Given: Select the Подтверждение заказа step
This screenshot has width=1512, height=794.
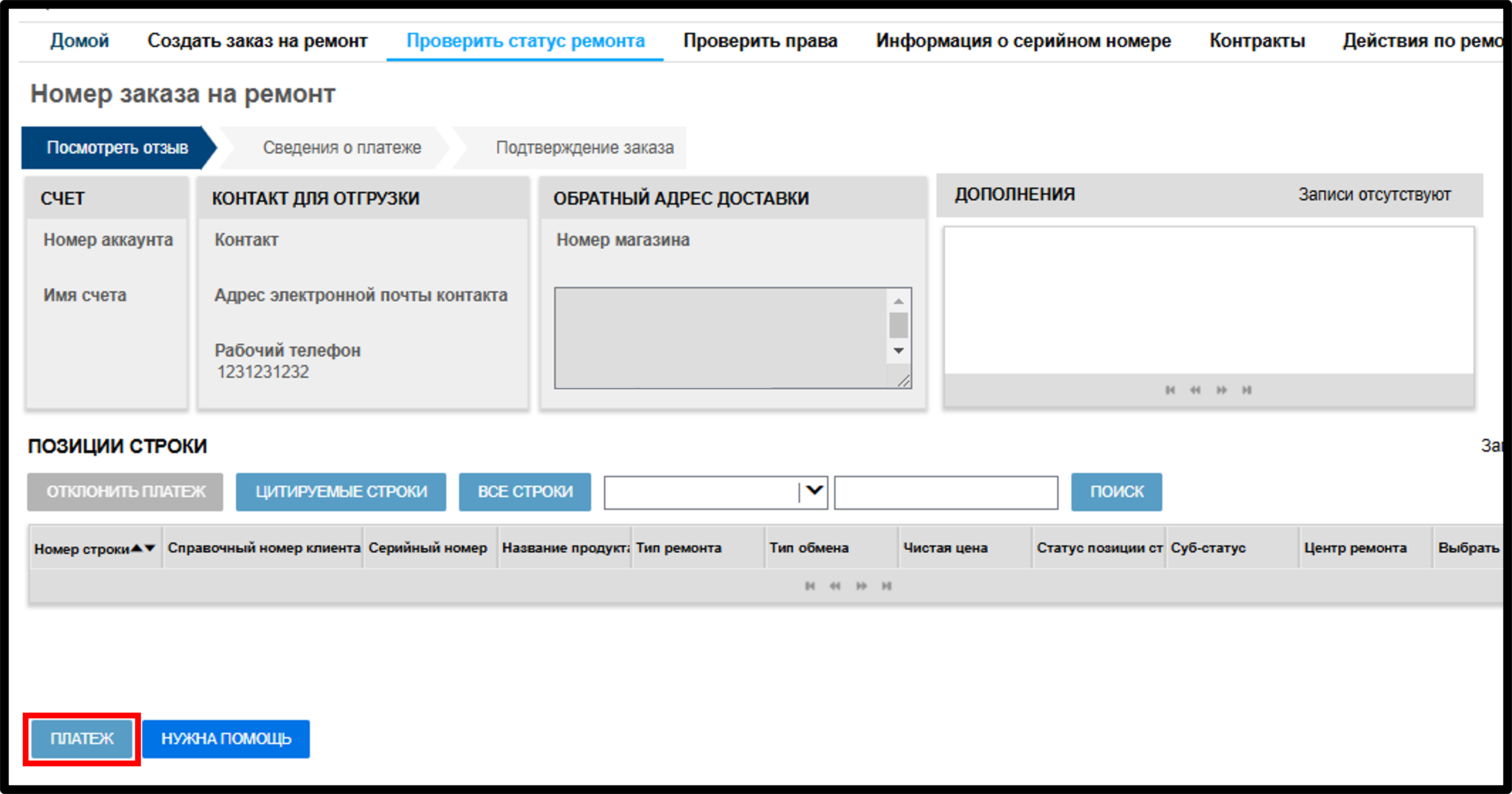Looking at the screenshot, I should point(585,147).
